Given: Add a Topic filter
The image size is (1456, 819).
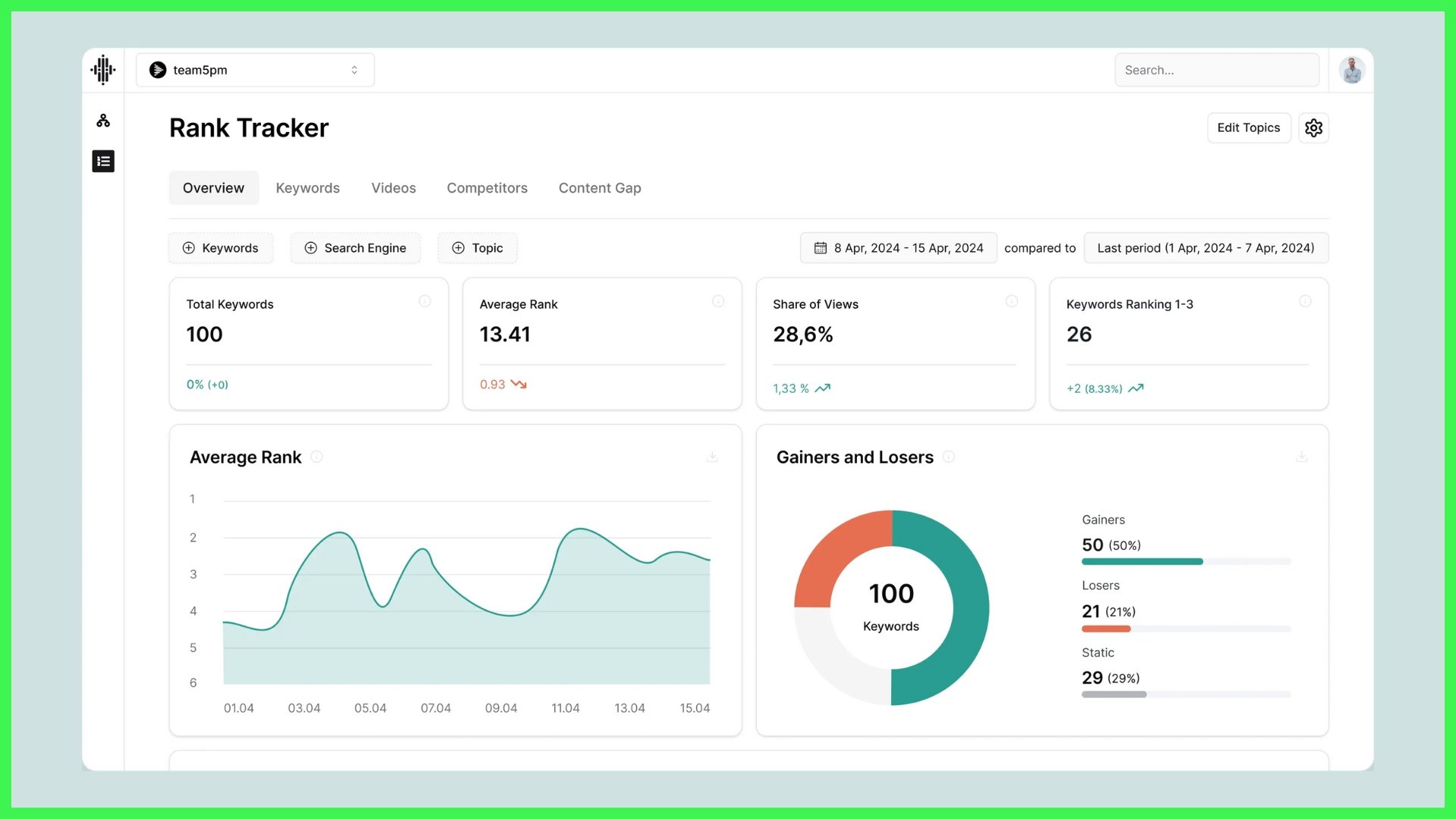Looking at the screenshot, I should click(477, 248).
